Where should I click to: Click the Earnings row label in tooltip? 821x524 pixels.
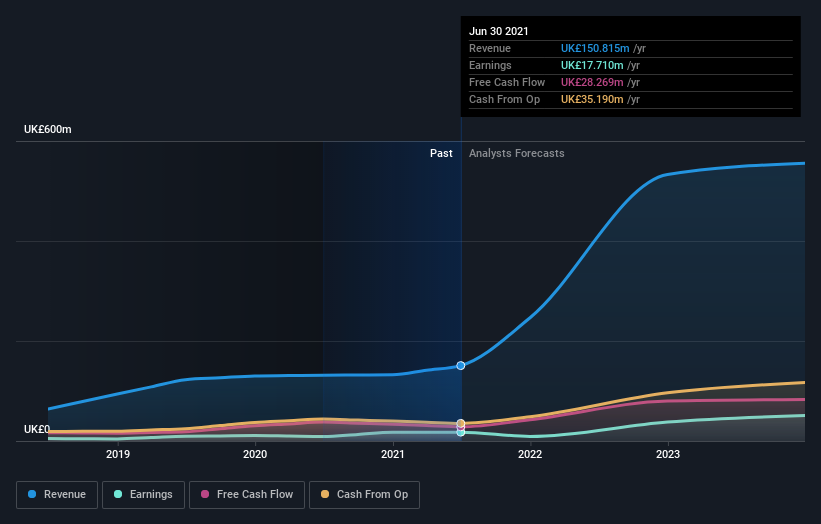490,65
